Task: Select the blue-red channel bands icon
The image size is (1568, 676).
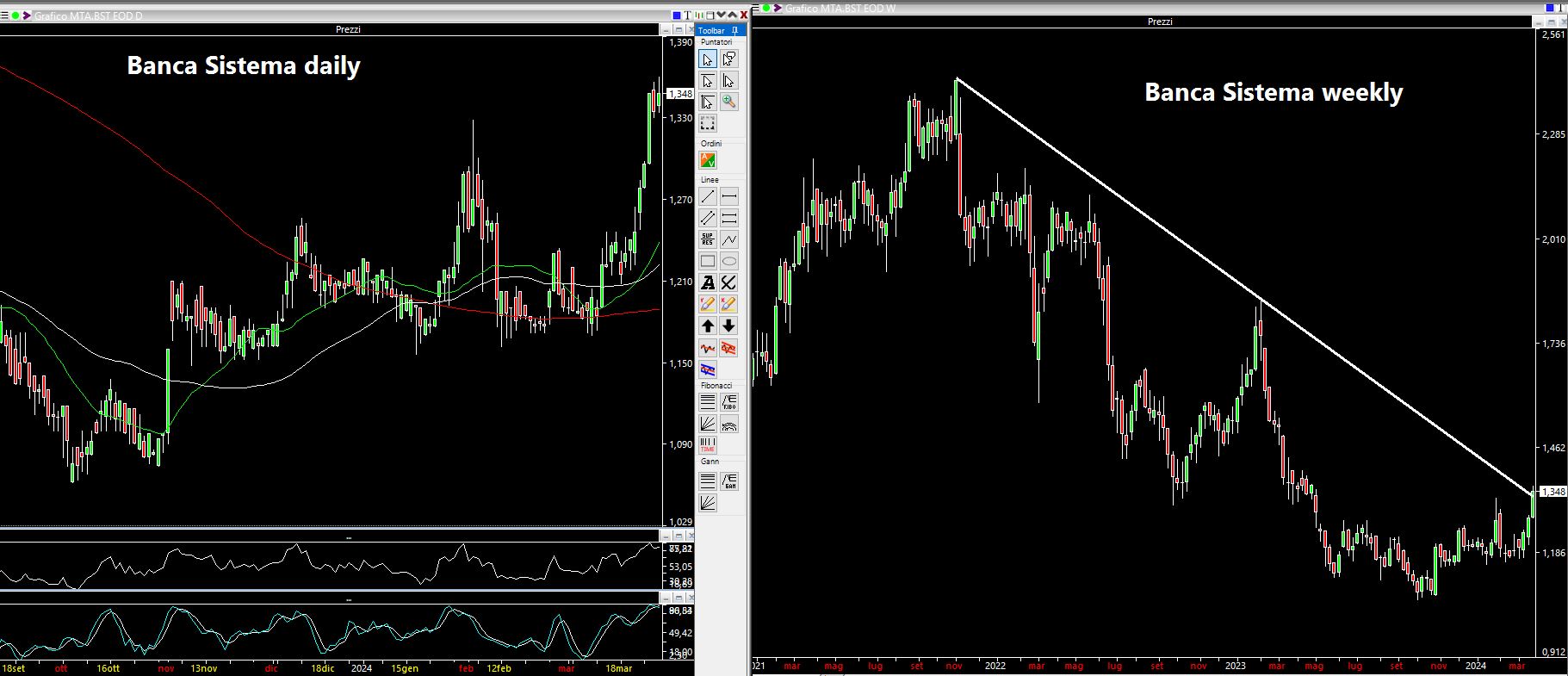Action: click(x=707, y=369)
